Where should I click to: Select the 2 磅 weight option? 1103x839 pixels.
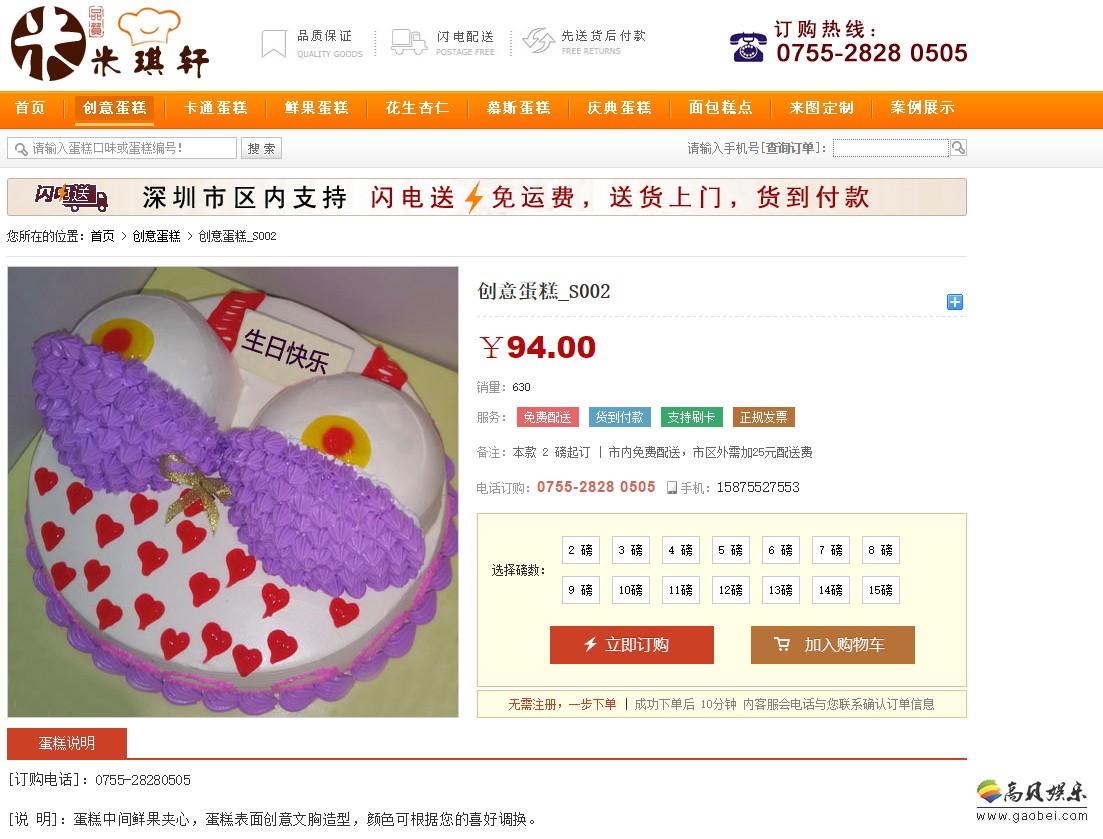(x=580, y=550)
